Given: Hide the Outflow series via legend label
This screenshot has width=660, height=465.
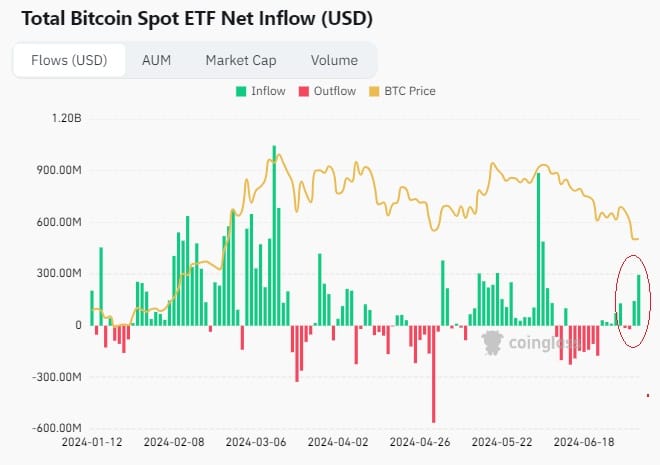Looking at the screenshot, I should 335,91.
